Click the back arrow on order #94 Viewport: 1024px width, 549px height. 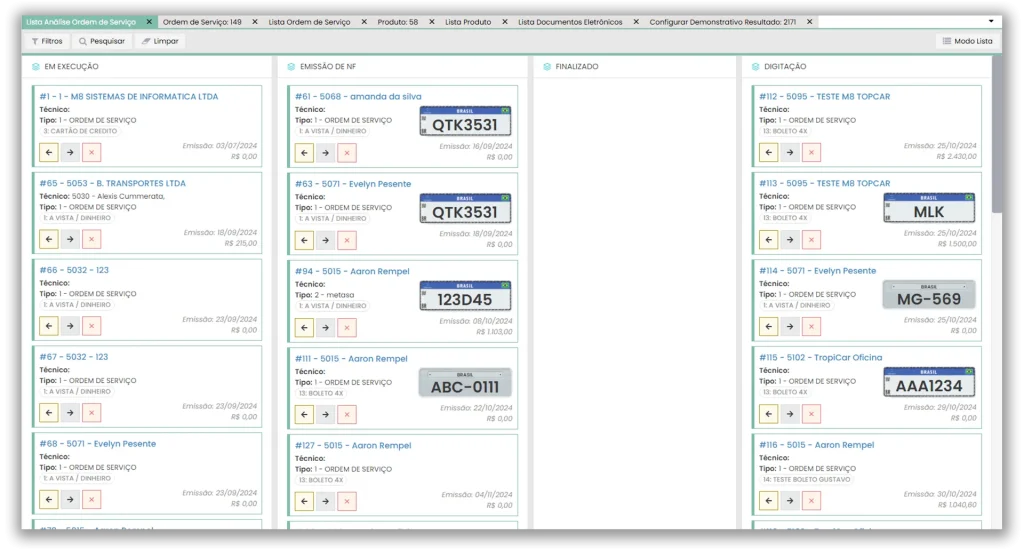pos(304,327)
